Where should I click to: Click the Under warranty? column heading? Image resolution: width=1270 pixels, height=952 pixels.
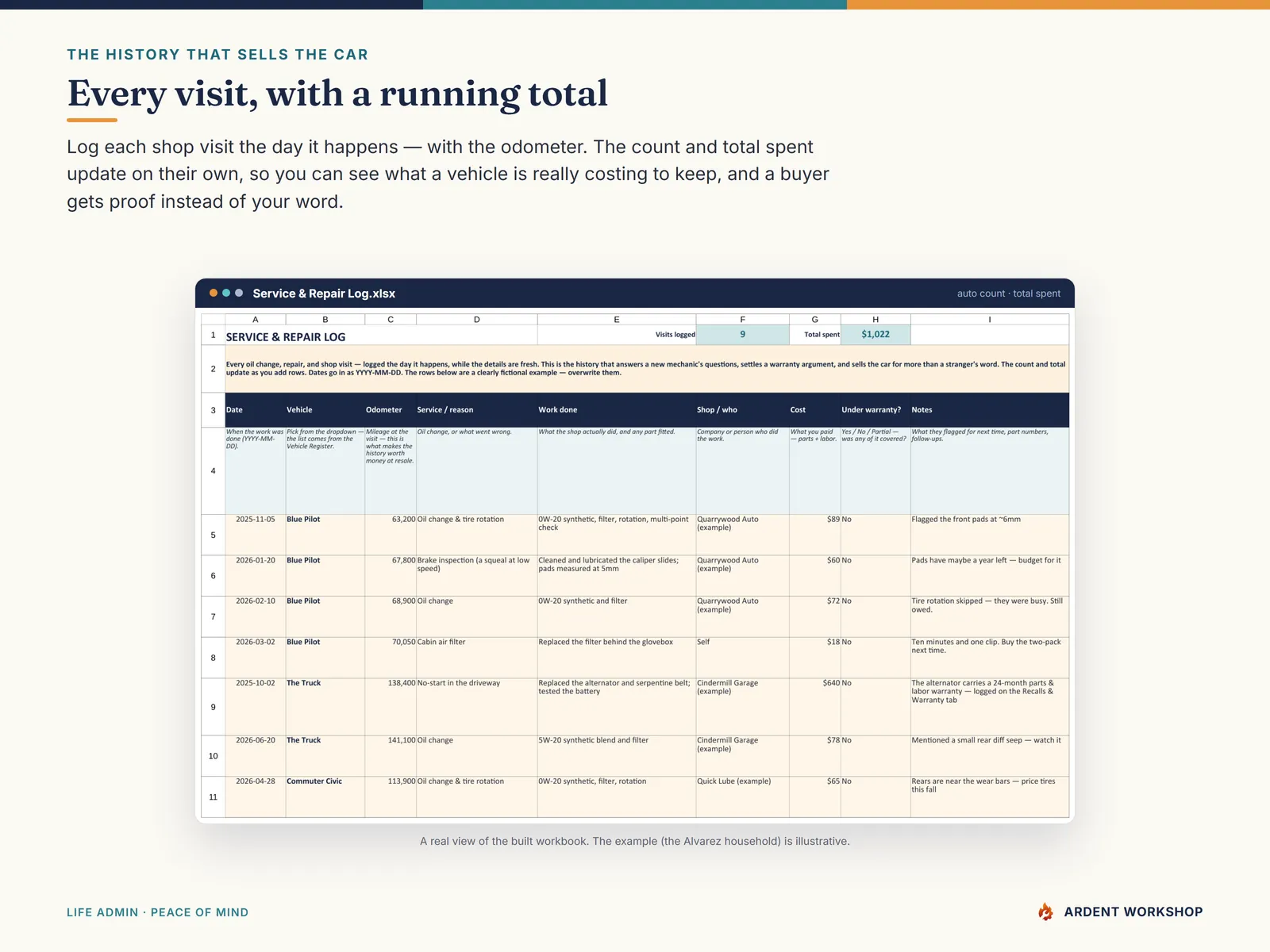point(871,410)
